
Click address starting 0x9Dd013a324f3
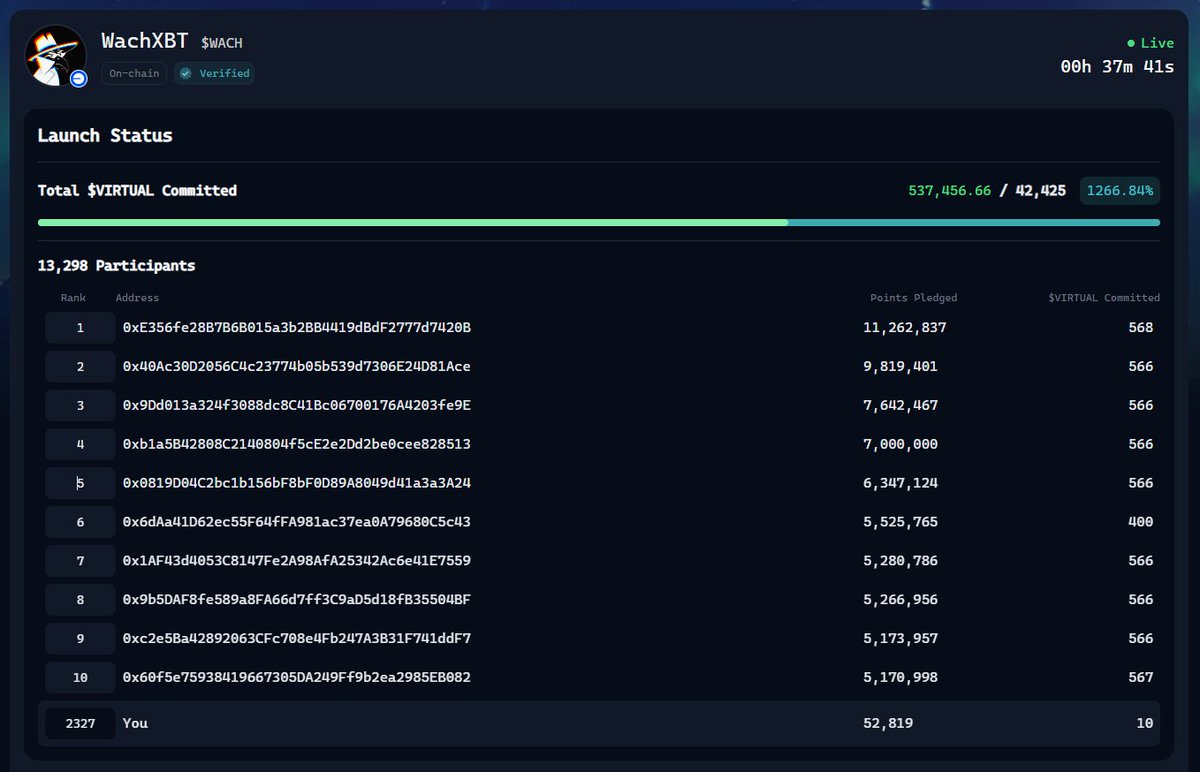click(297, 406)
